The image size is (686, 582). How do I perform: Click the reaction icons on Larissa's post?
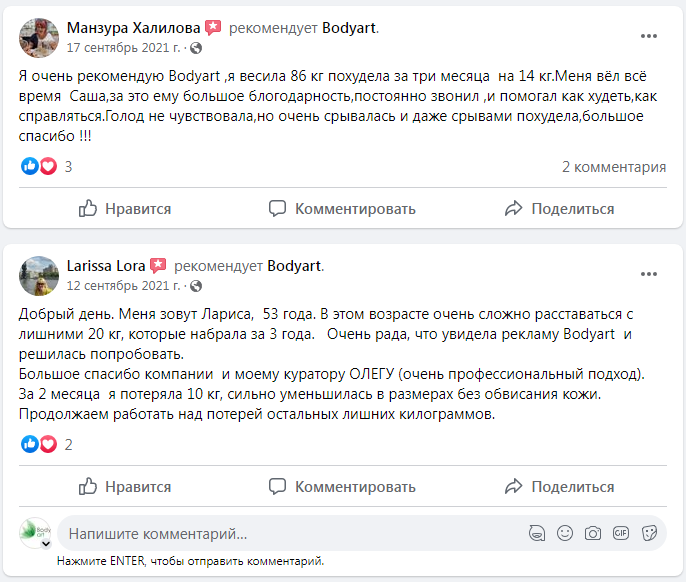(39, 445)
